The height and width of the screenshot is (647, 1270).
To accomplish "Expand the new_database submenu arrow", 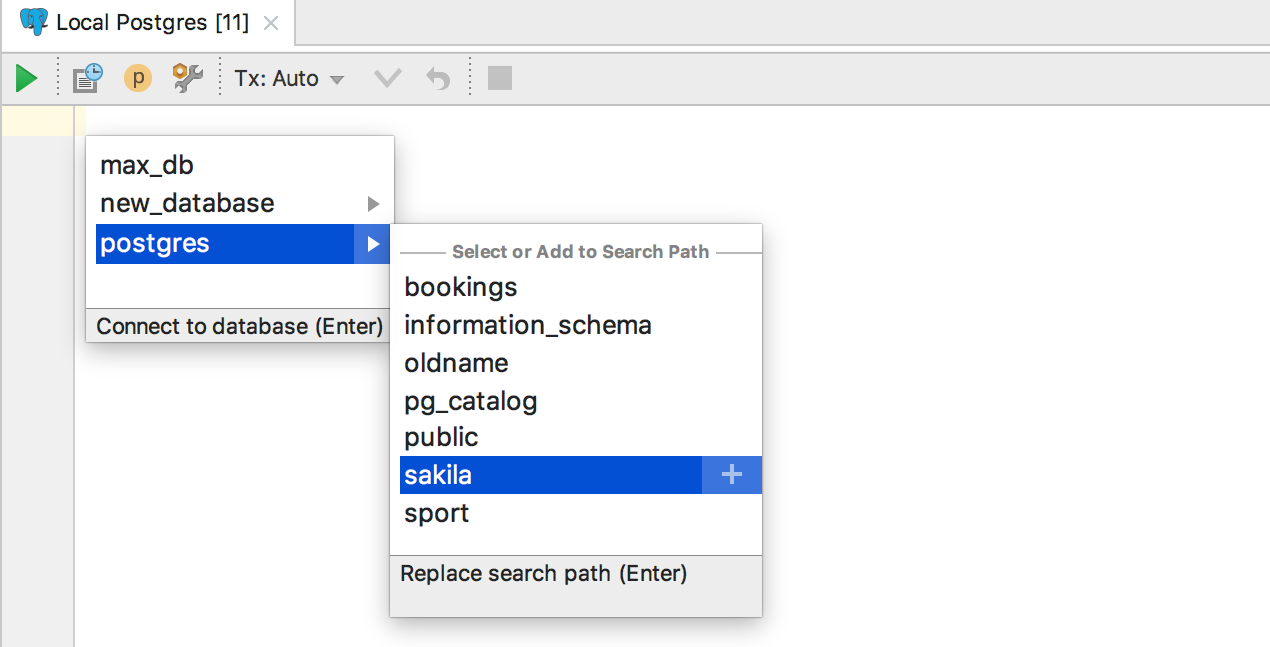I will [x=374, y=204].
